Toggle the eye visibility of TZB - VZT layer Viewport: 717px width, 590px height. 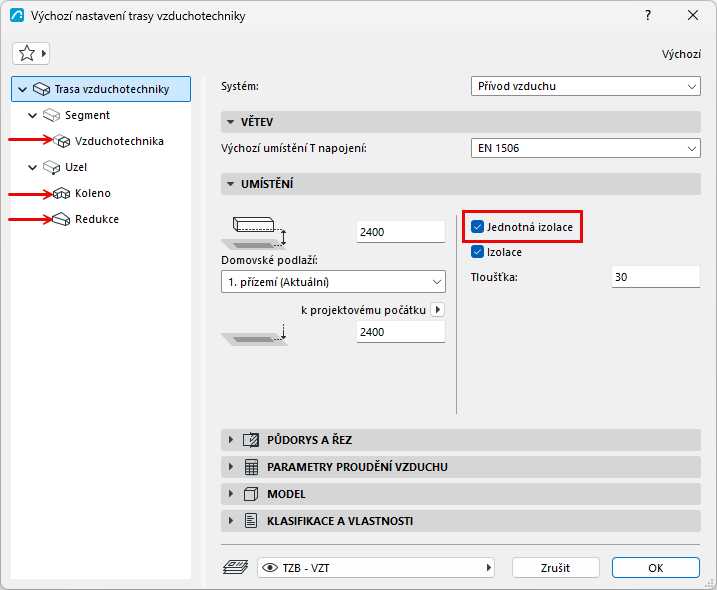coord(270,568)
